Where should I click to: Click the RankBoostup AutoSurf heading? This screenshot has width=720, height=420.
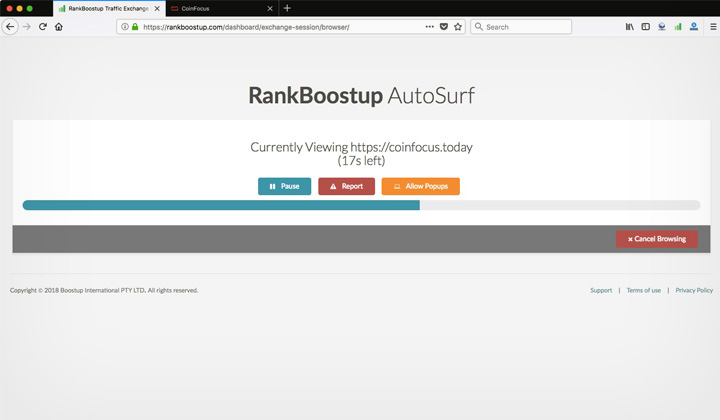tap(361, 95)
